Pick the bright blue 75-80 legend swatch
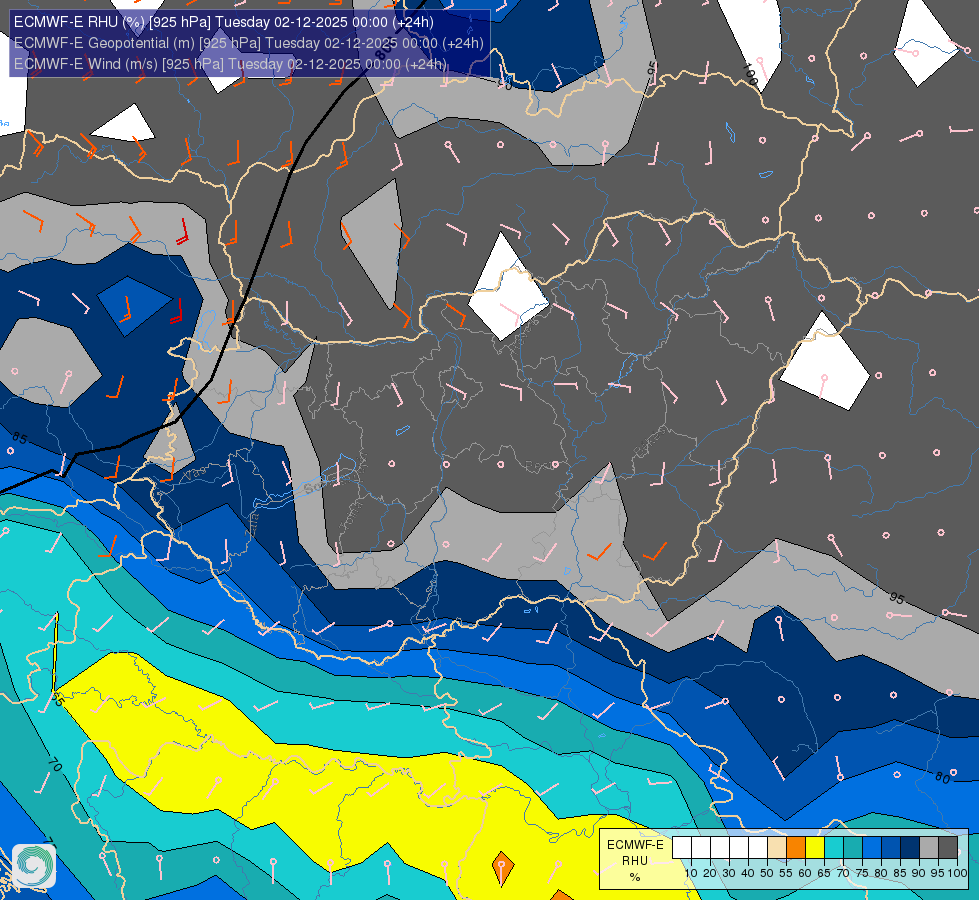This screenshot has width=979, height=900. (872, 848)
